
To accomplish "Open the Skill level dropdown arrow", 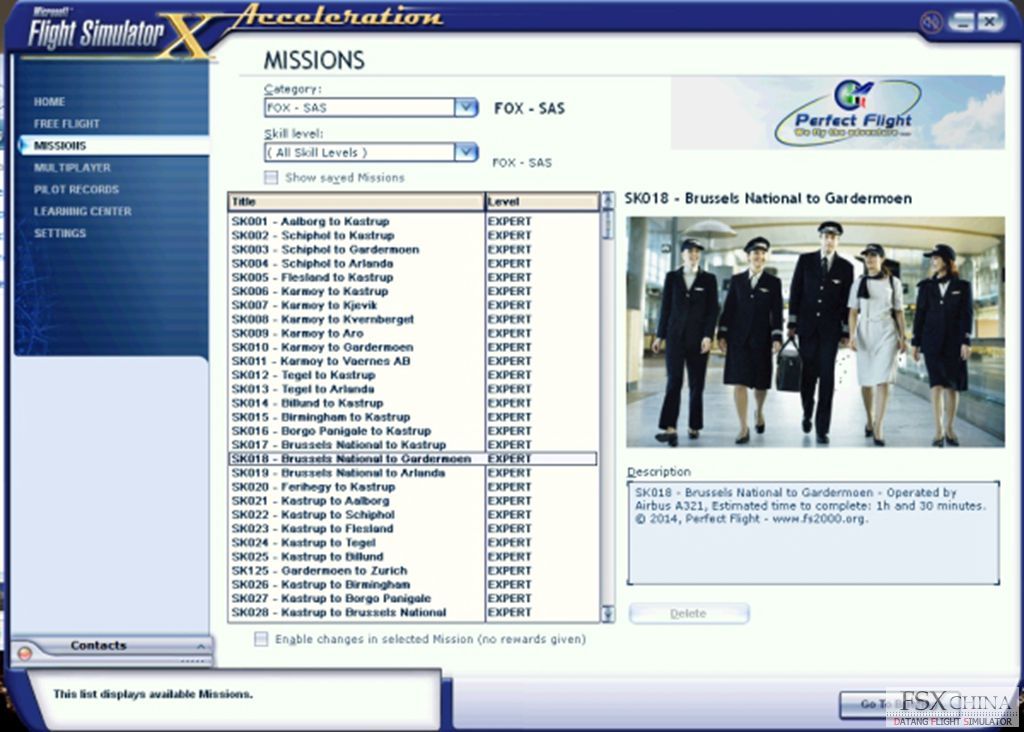I will [x=466, y=152].
